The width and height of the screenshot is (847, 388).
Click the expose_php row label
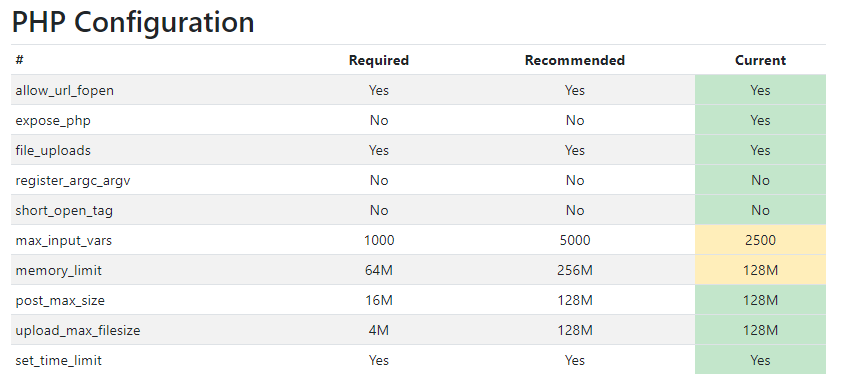pos(53,121)
